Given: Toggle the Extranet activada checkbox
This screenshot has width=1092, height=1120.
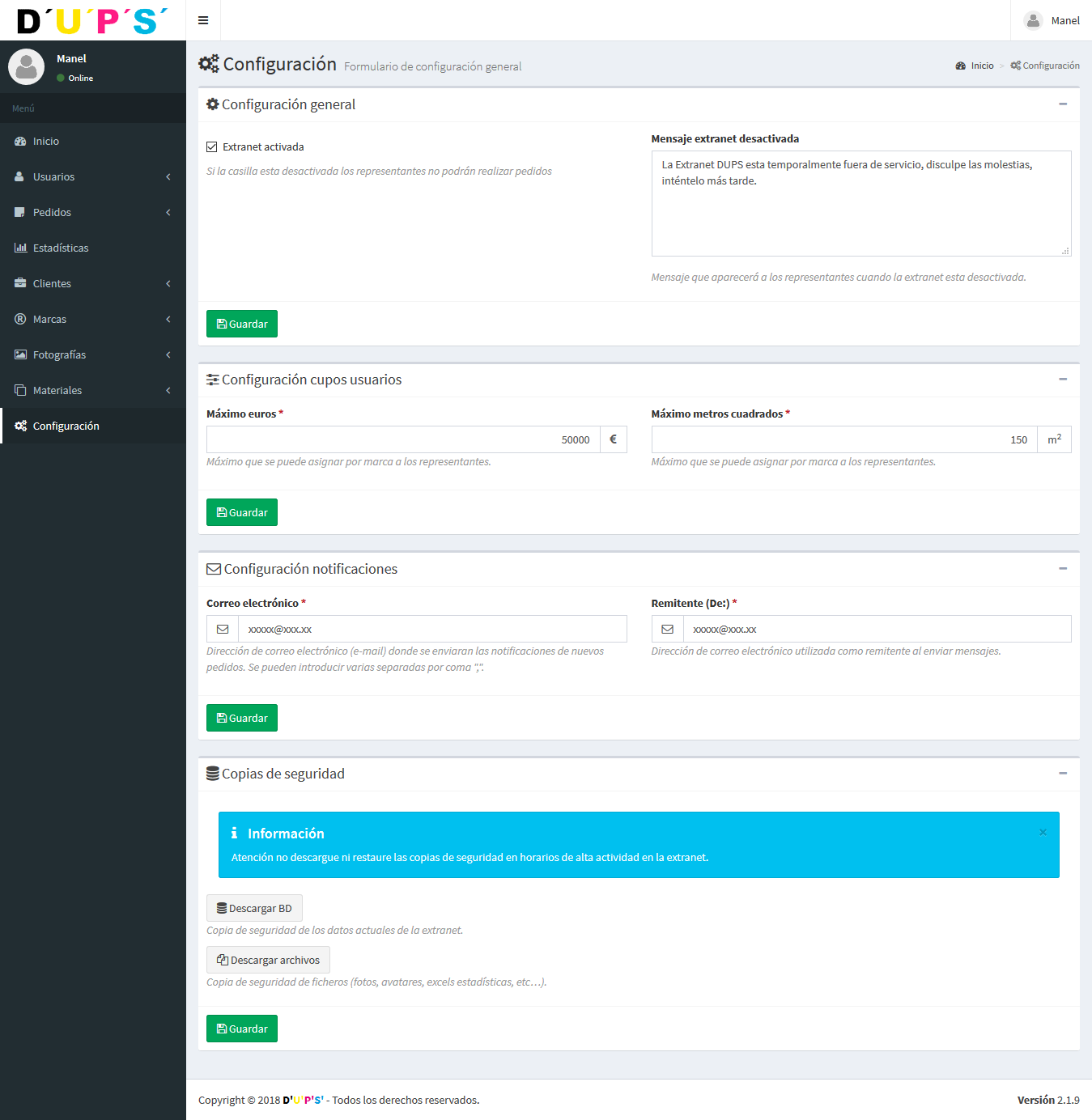Looking at the screenshot, I should point(212,146).
